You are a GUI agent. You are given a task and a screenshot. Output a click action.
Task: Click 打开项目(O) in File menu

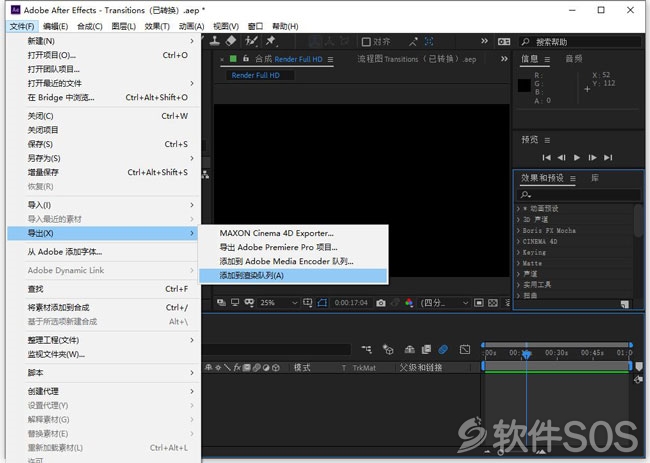[104, 55]
